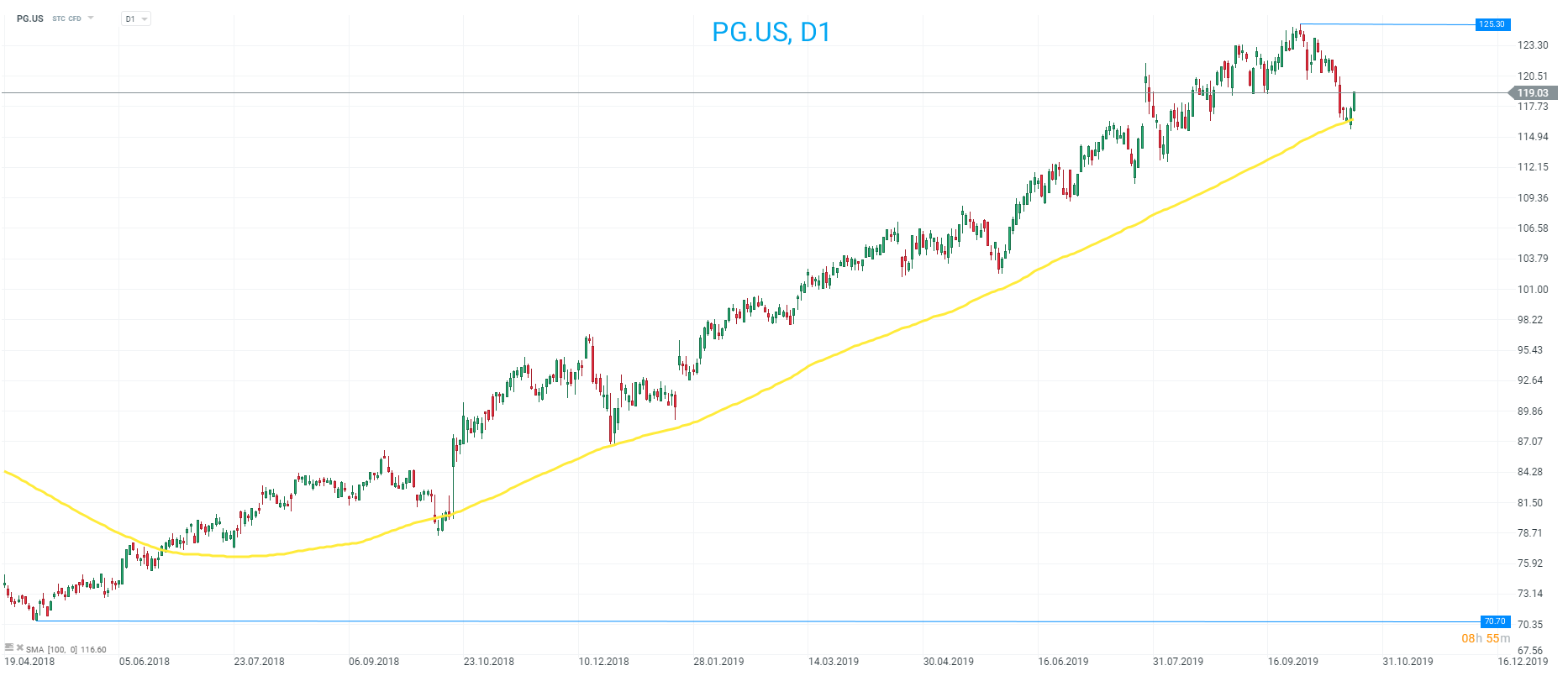Click the 123.30 value on price axis
Screen dimensions: 1568x676
coord(1533,45)
